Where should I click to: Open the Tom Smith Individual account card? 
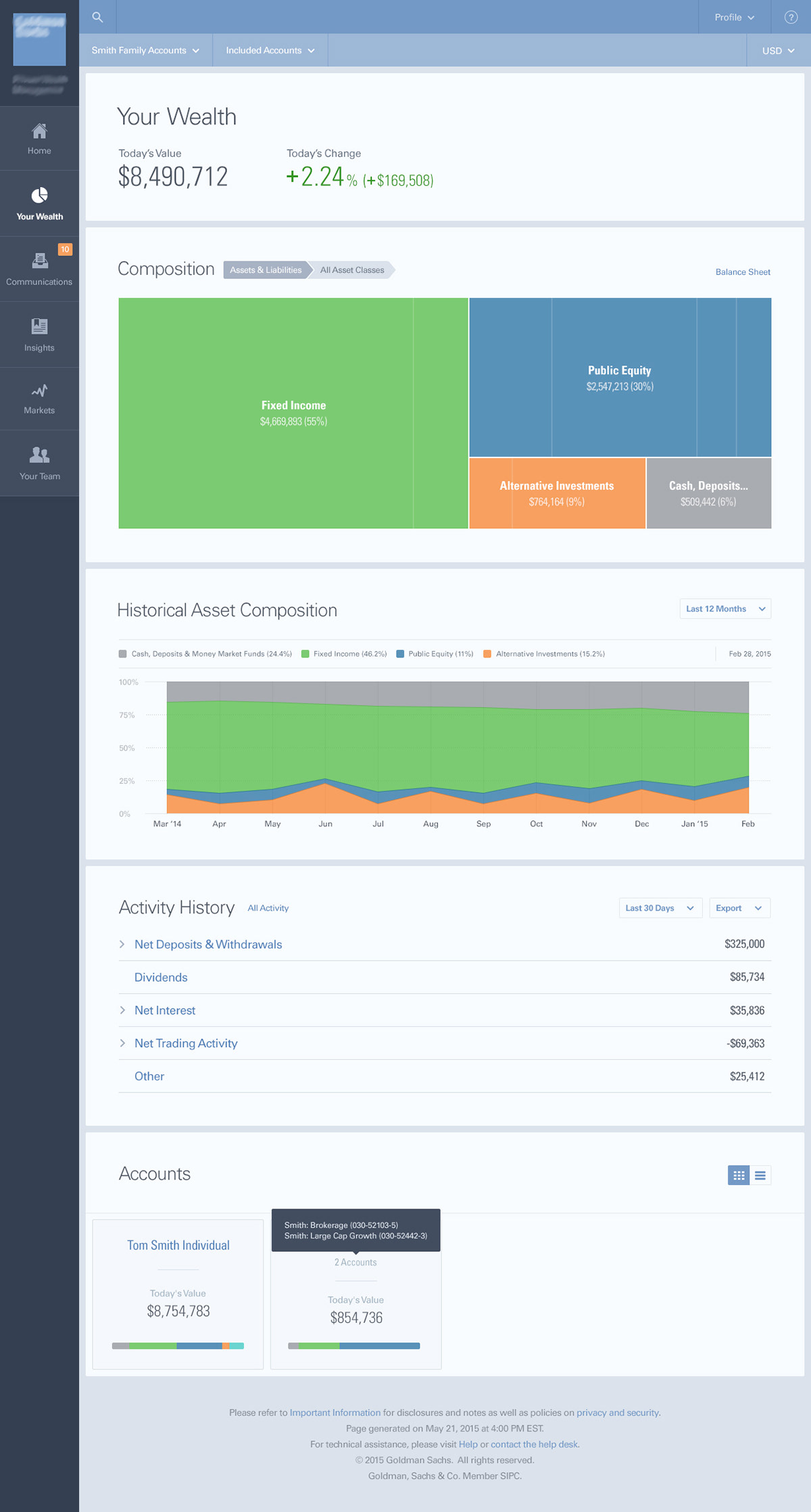tap(178, 1294)
